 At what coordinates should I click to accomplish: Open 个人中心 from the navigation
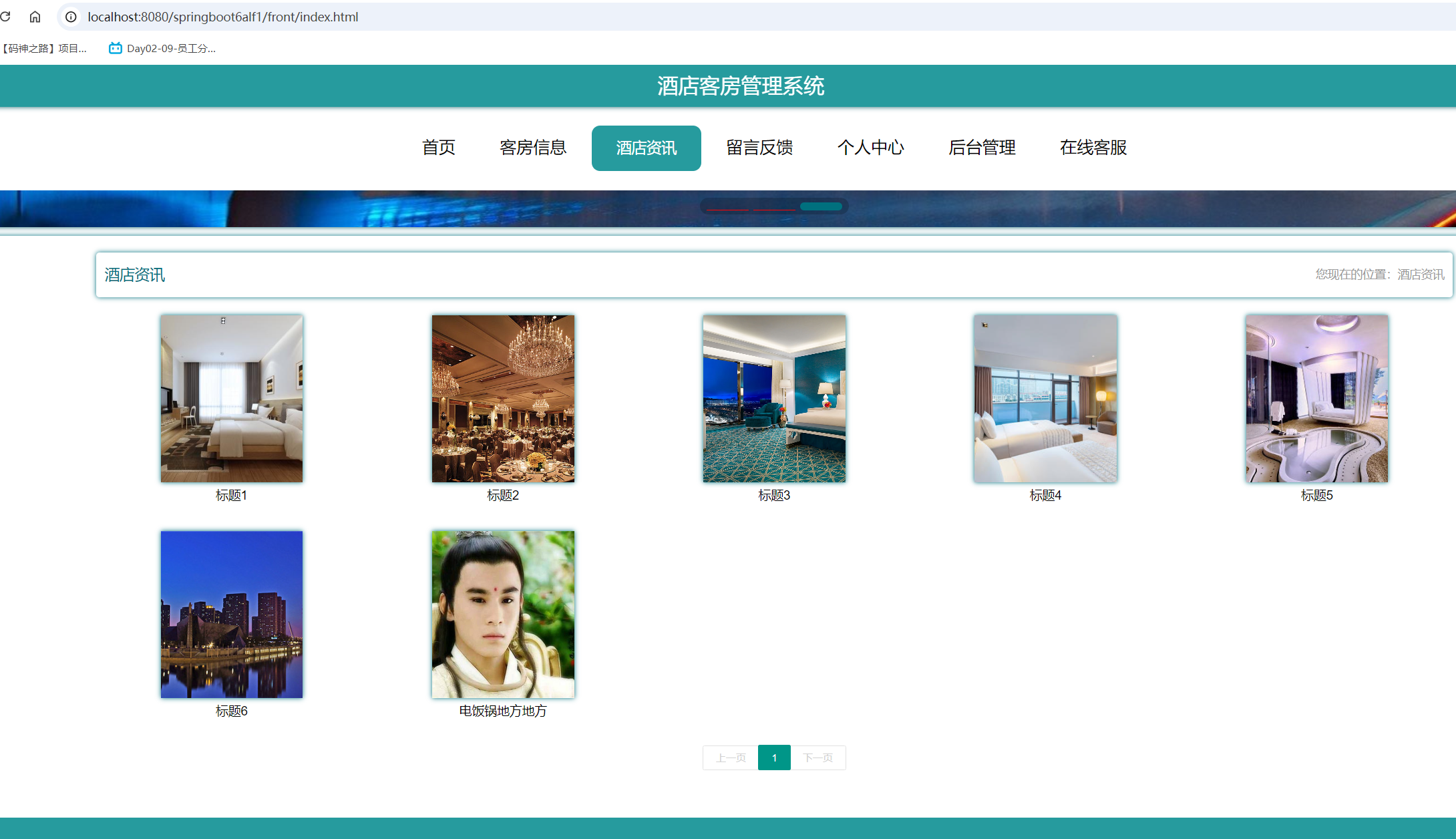pyautogui.click(x=871, y=148)
